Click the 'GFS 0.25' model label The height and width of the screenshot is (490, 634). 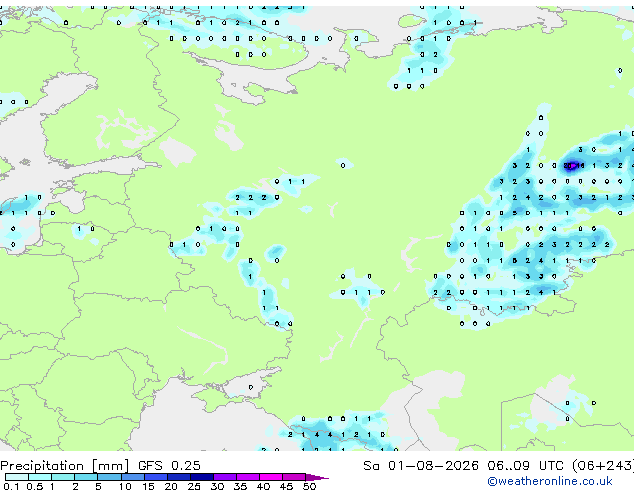169,465
